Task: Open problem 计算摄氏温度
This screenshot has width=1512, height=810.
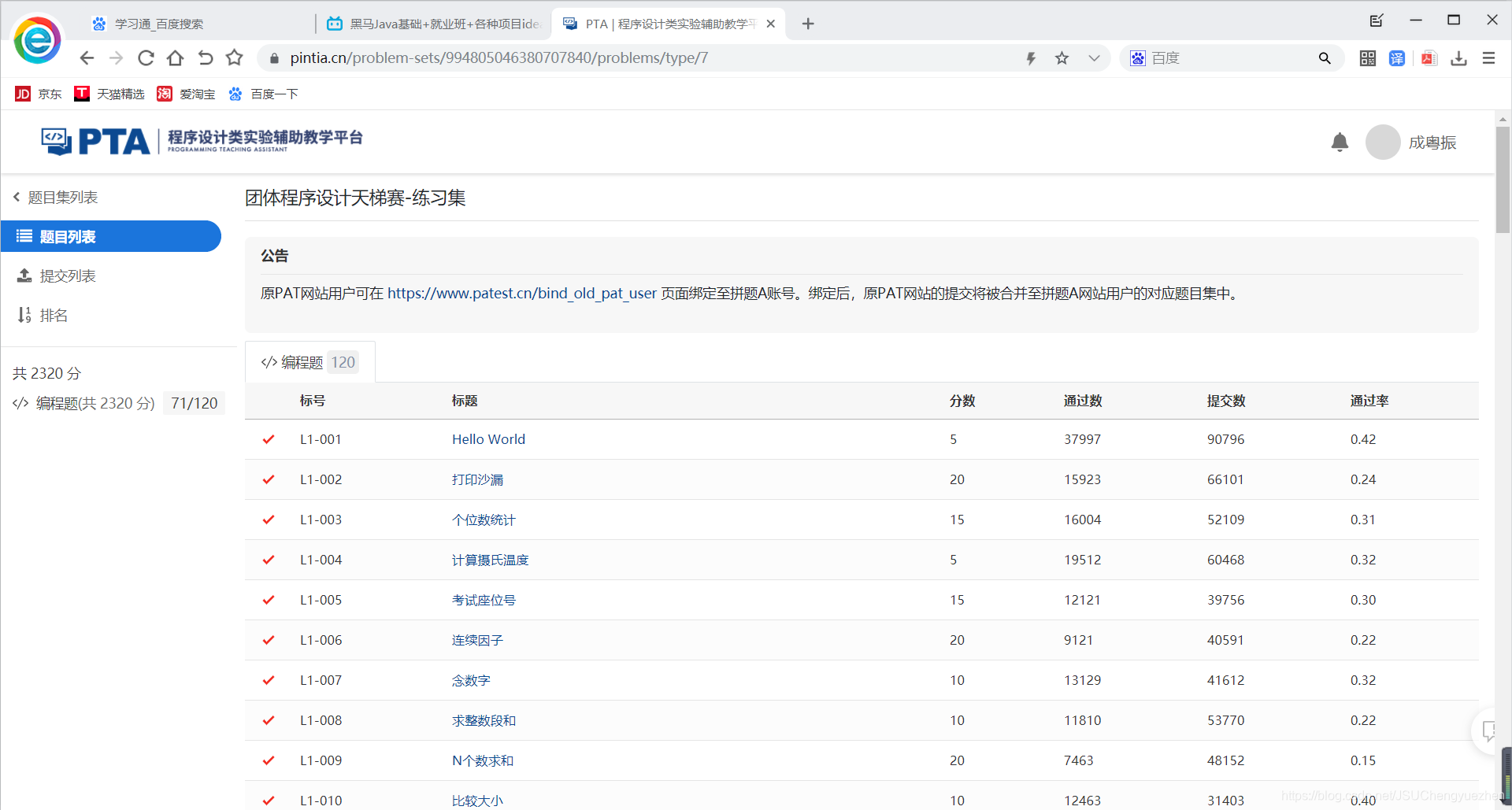Action: [490, 560]
